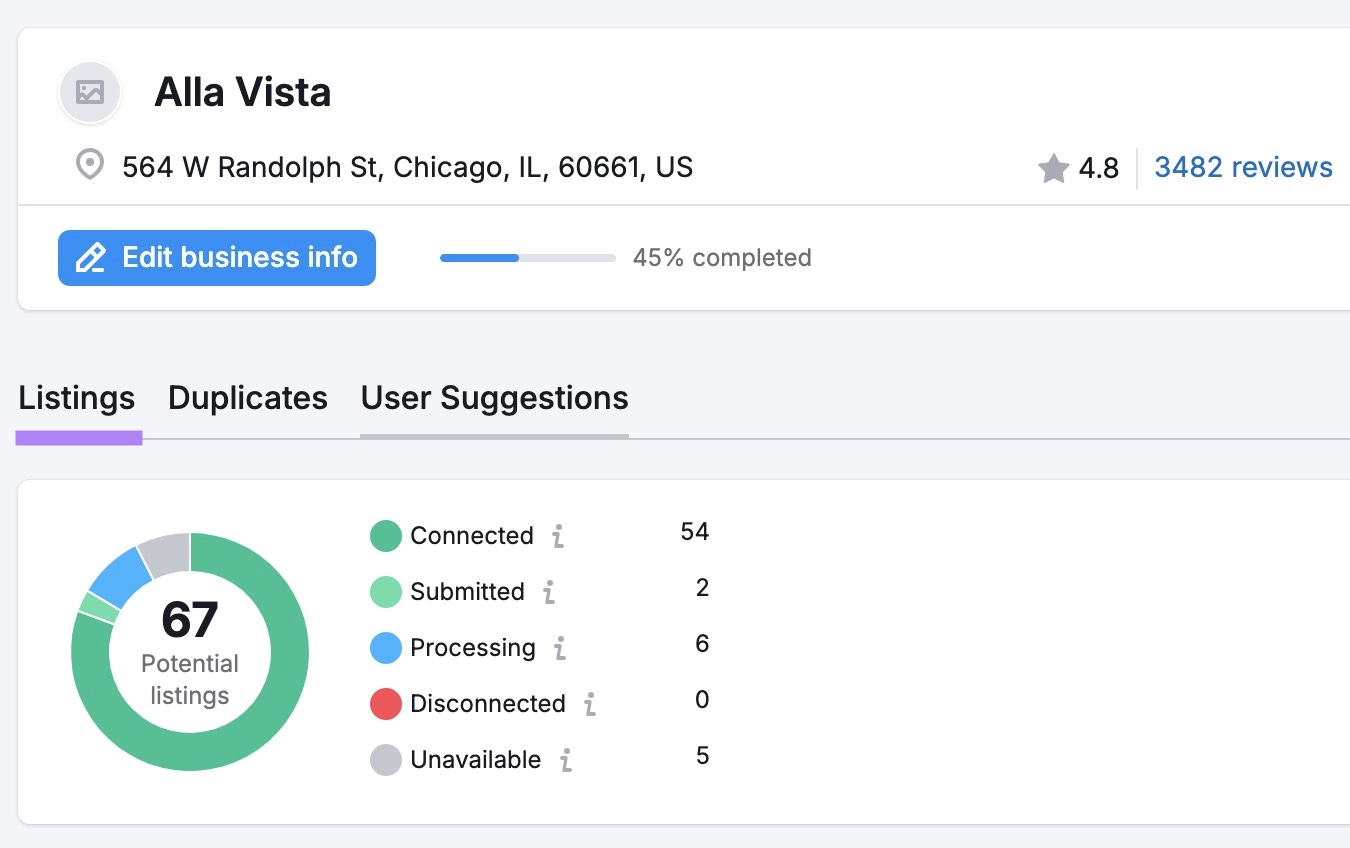The height and width of the screenshot is (848, 1350).
Task: Click the green Connected legend dot
Action: click(x=389, y=536)
